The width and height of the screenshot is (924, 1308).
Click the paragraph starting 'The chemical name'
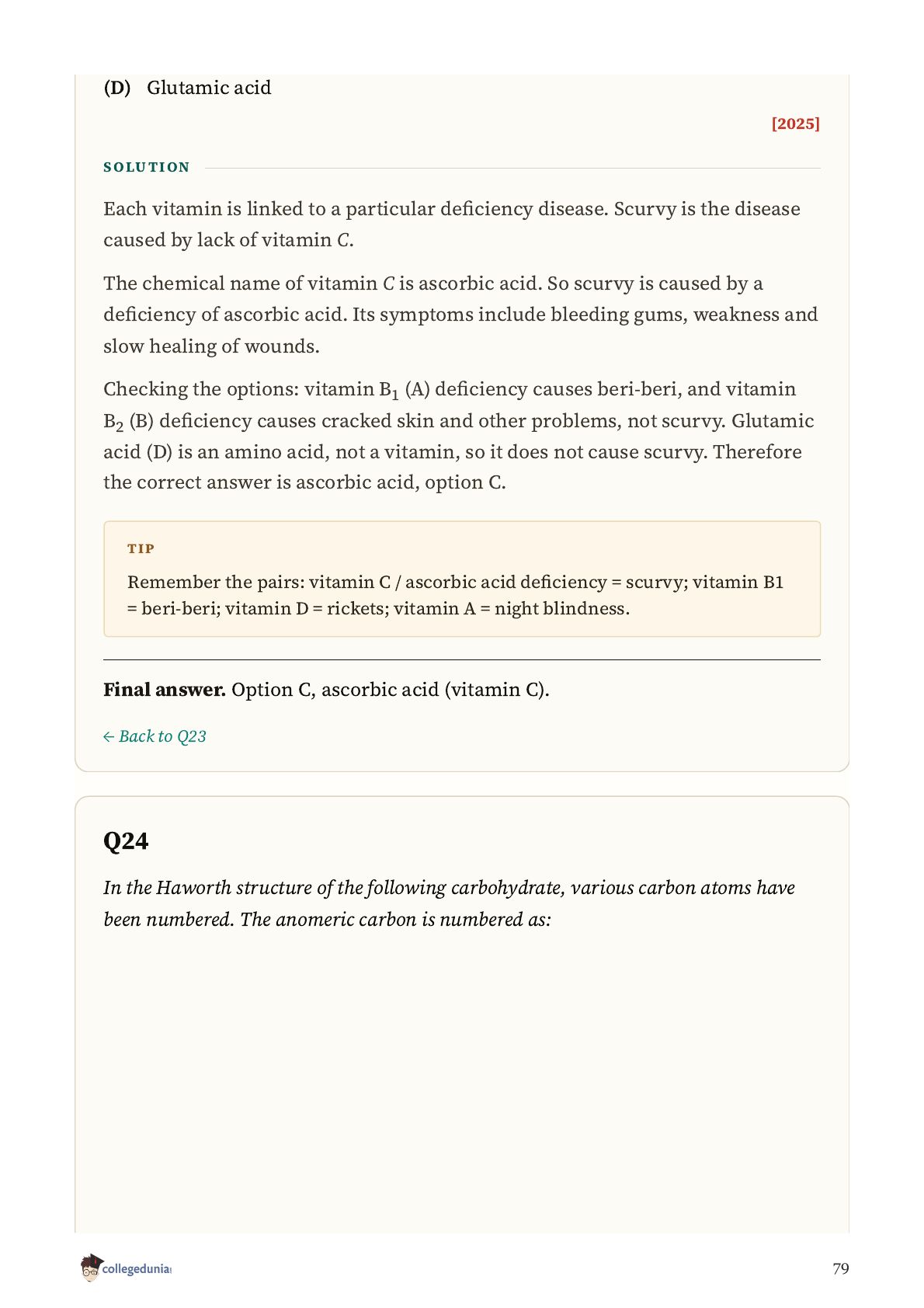point(460,315)
